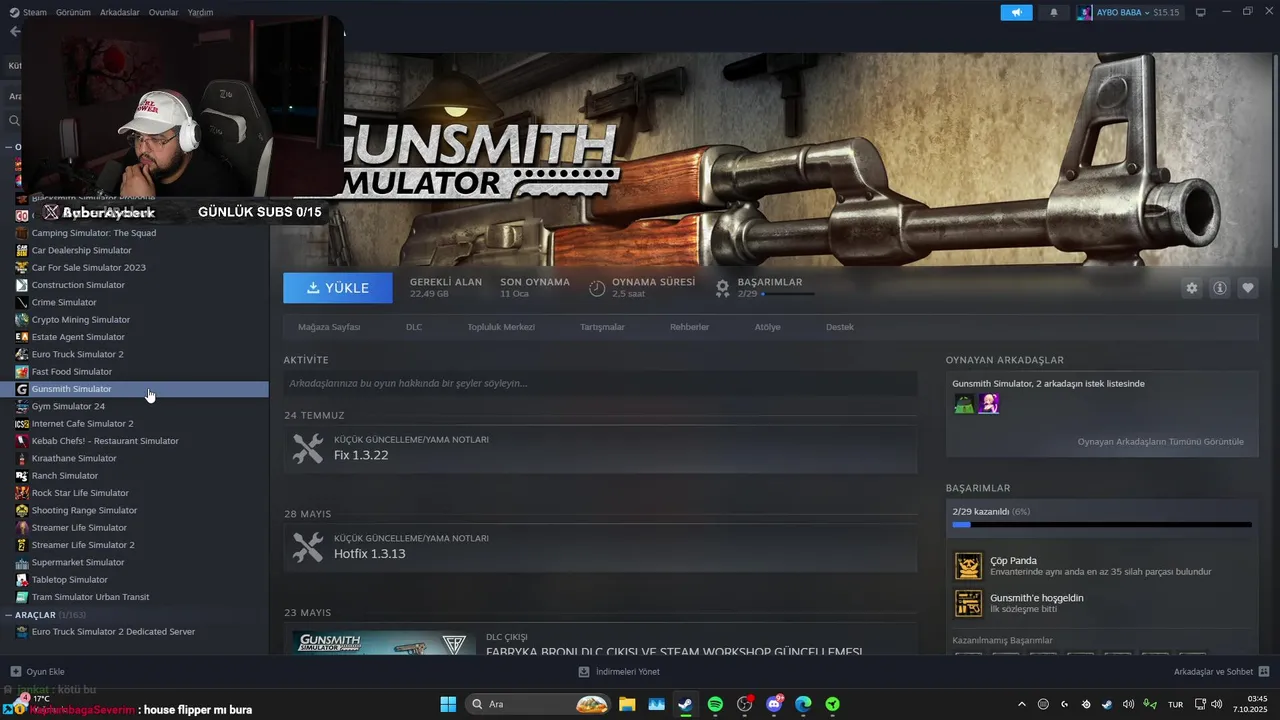This screenshot has width=1280, height=720.
Task: Click the Çöp Panda achievement icon
Action: 968,566
